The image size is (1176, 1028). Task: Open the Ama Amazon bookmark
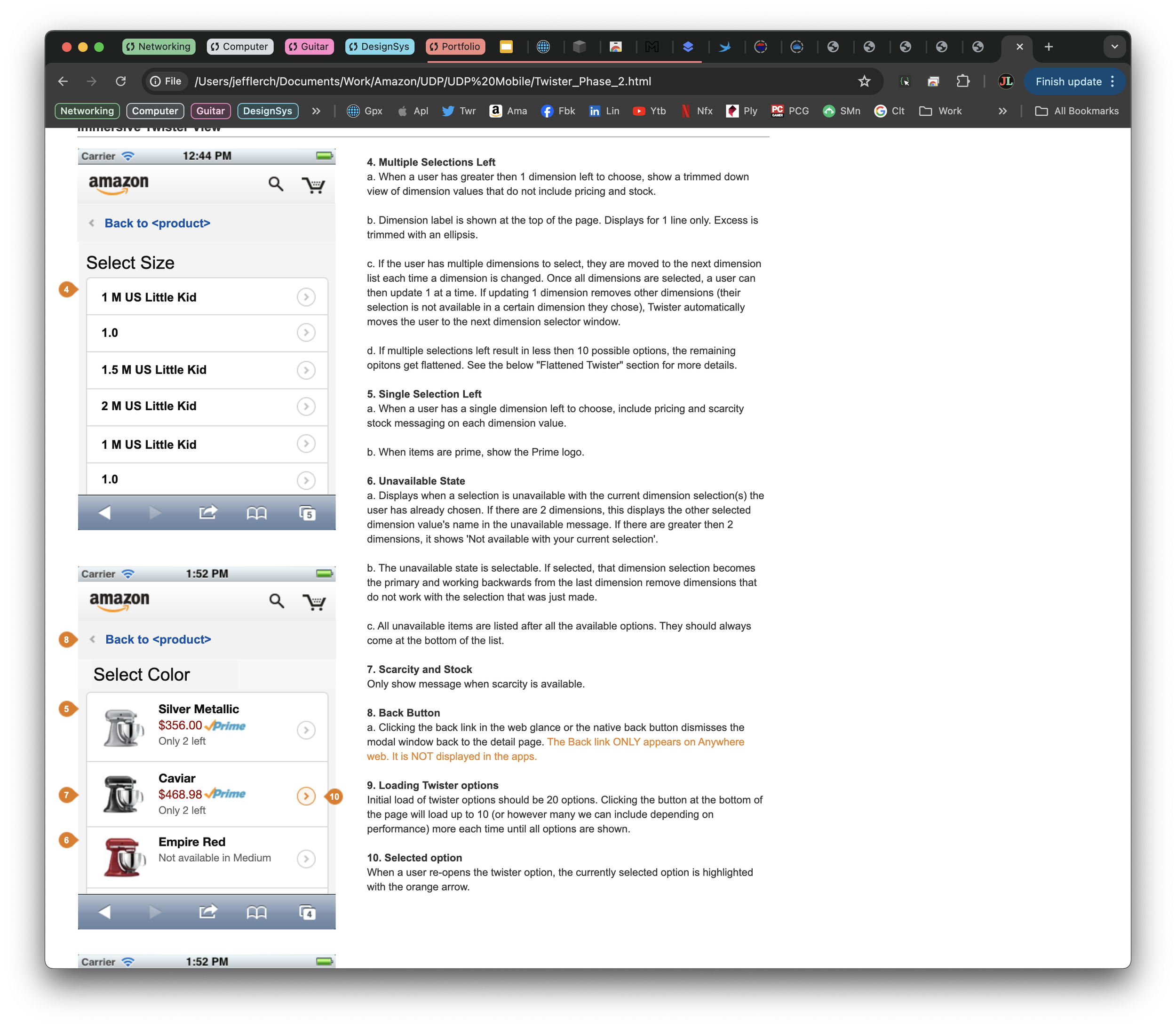(x=508, y=111)
